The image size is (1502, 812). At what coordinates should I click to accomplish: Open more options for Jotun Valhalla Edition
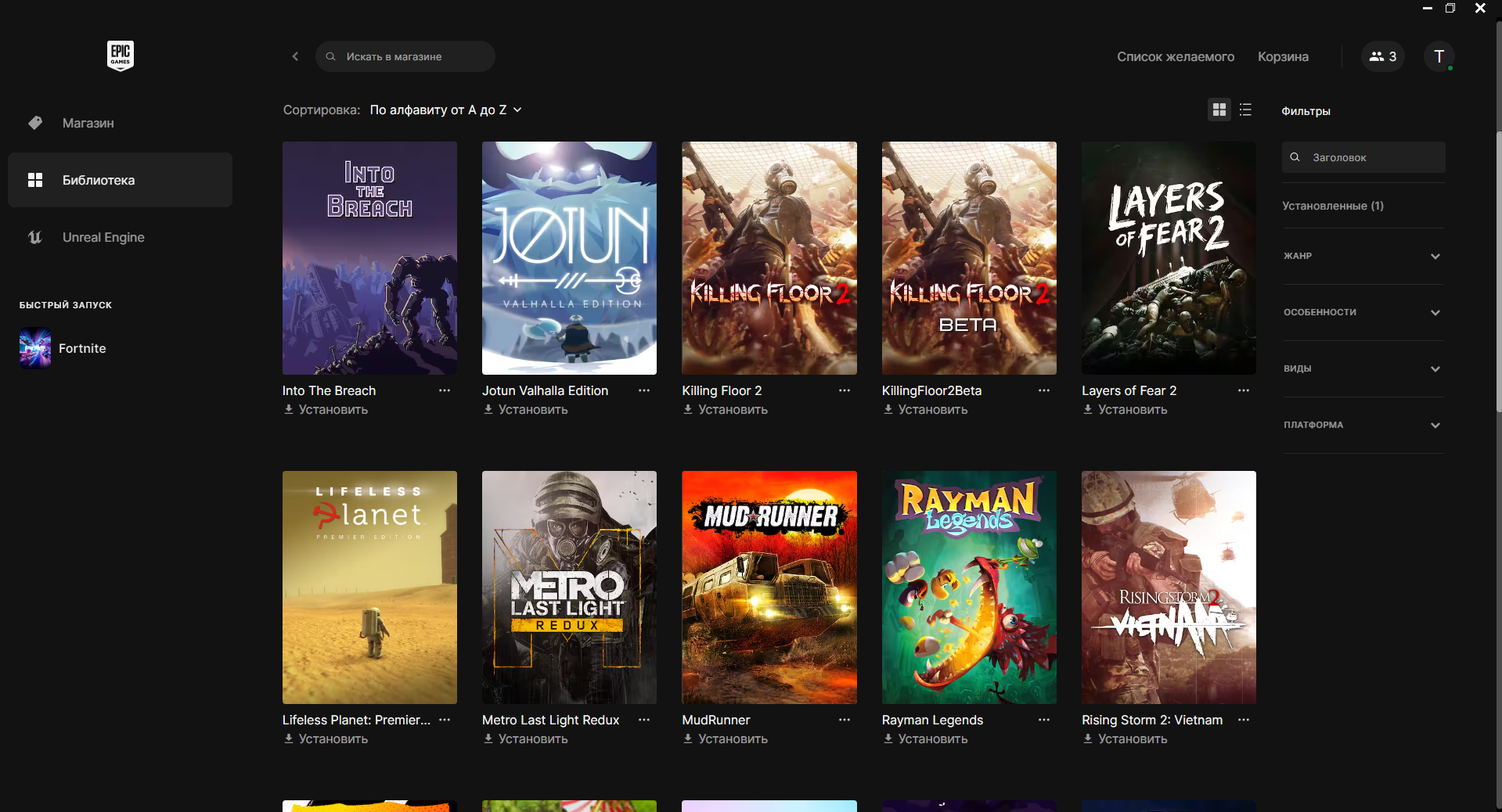coord(644,390)
